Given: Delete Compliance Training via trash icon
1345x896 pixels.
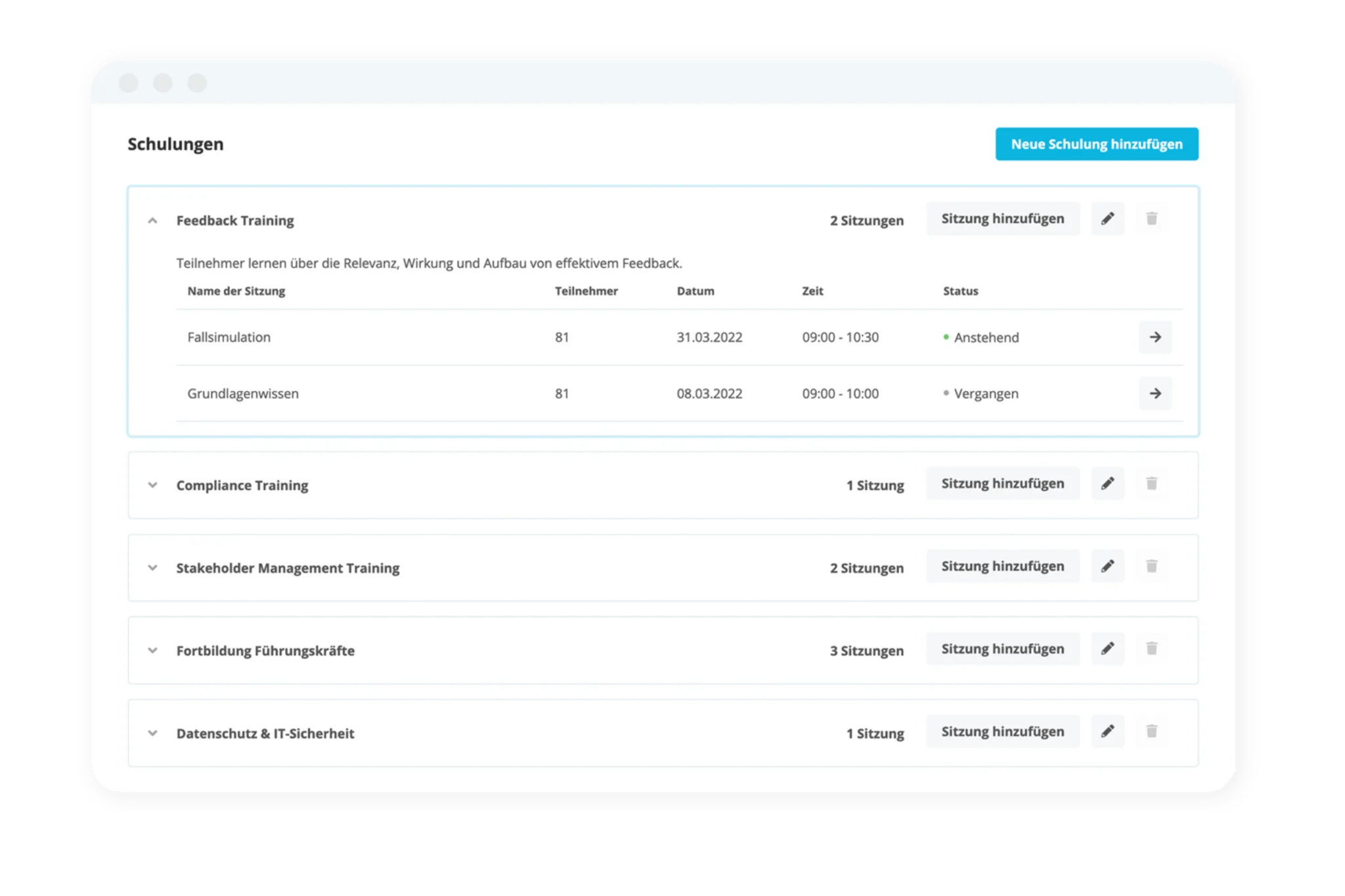Looking at the screenshot, I should click(x=1151, y=483).
